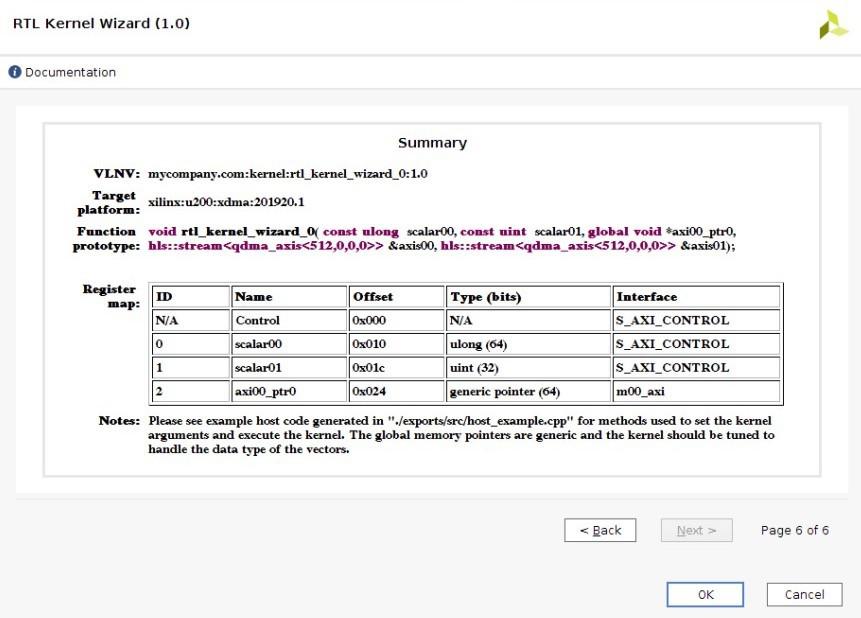Cancel the RTL Kernel Wizard
861x618 pixels.
[804, 594]
